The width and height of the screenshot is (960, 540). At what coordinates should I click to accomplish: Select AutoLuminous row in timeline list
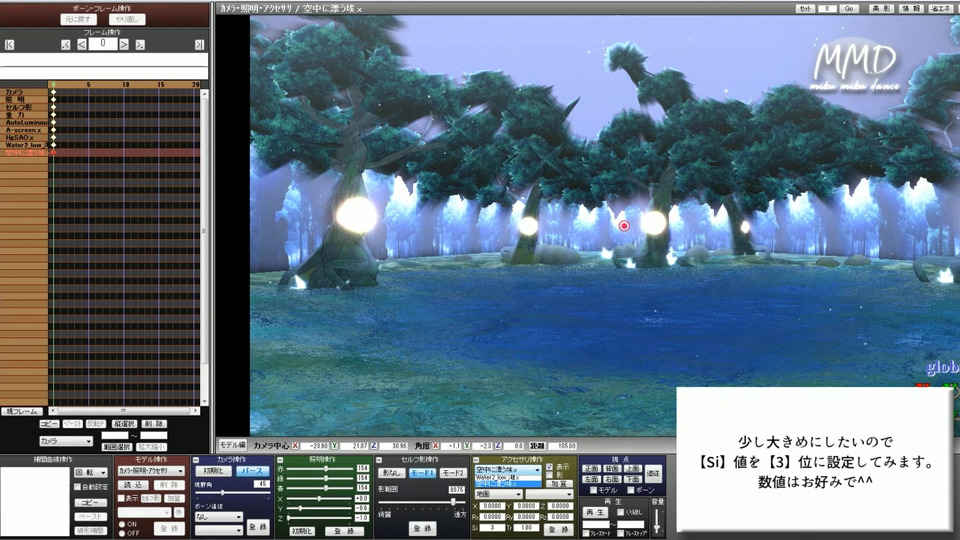(24, 122)
